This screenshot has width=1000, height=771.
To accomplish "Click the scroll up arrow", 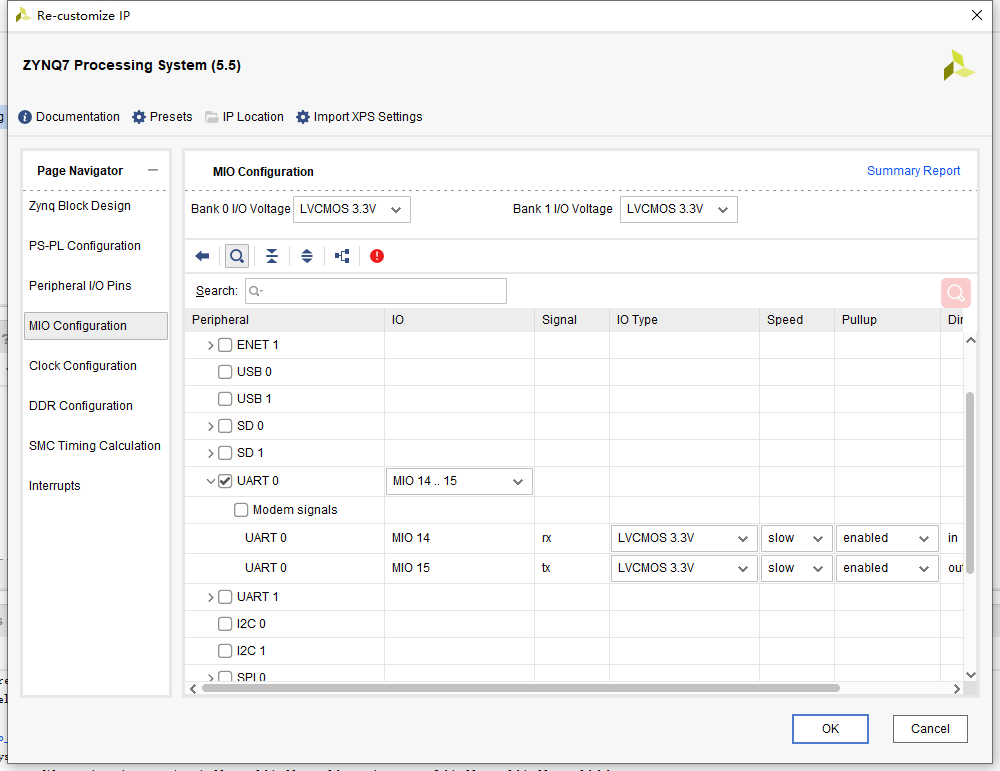I will 971,341.
